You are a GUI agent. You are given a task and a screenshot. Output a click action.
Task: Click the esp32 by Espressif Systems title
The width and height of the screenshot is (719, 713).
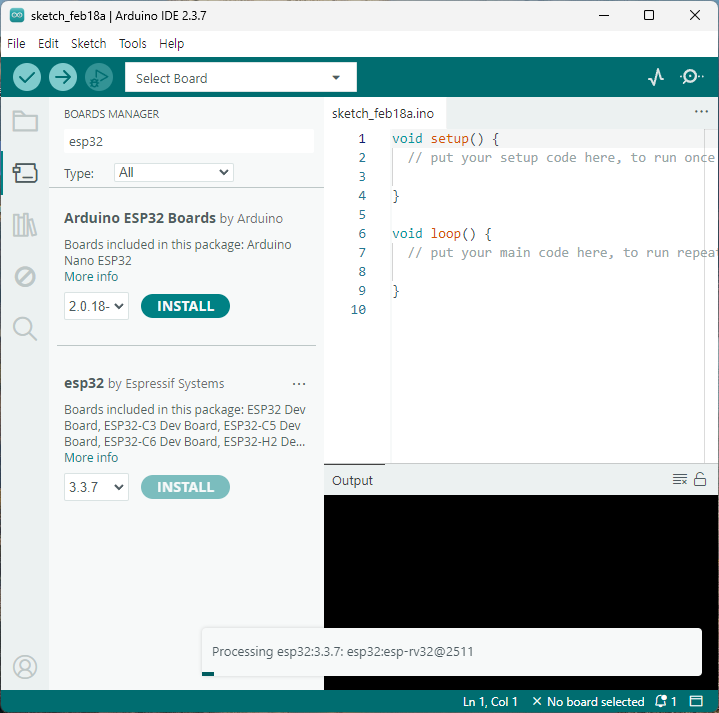tap(144, 383)
